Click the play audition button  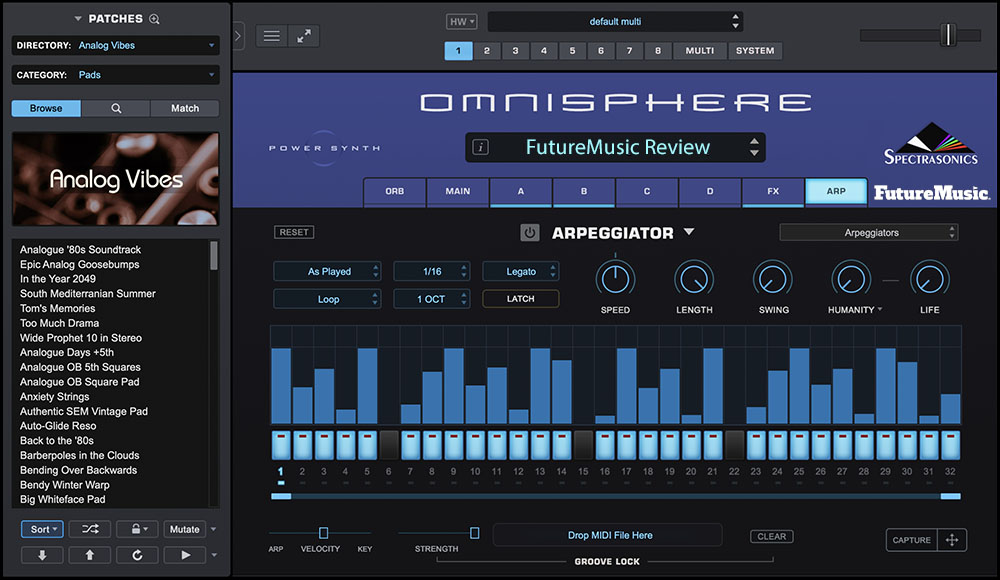point(185,555)
